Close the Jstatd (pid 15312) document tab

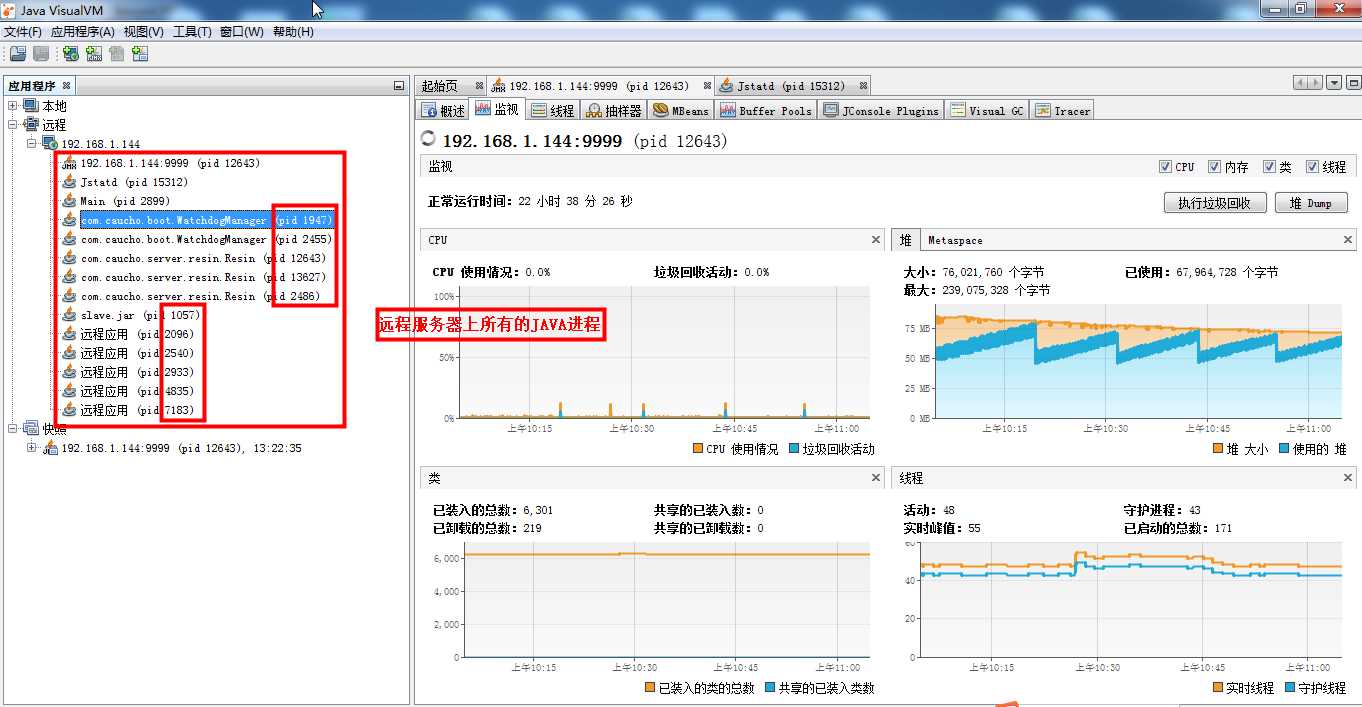(x=863, y=86)
